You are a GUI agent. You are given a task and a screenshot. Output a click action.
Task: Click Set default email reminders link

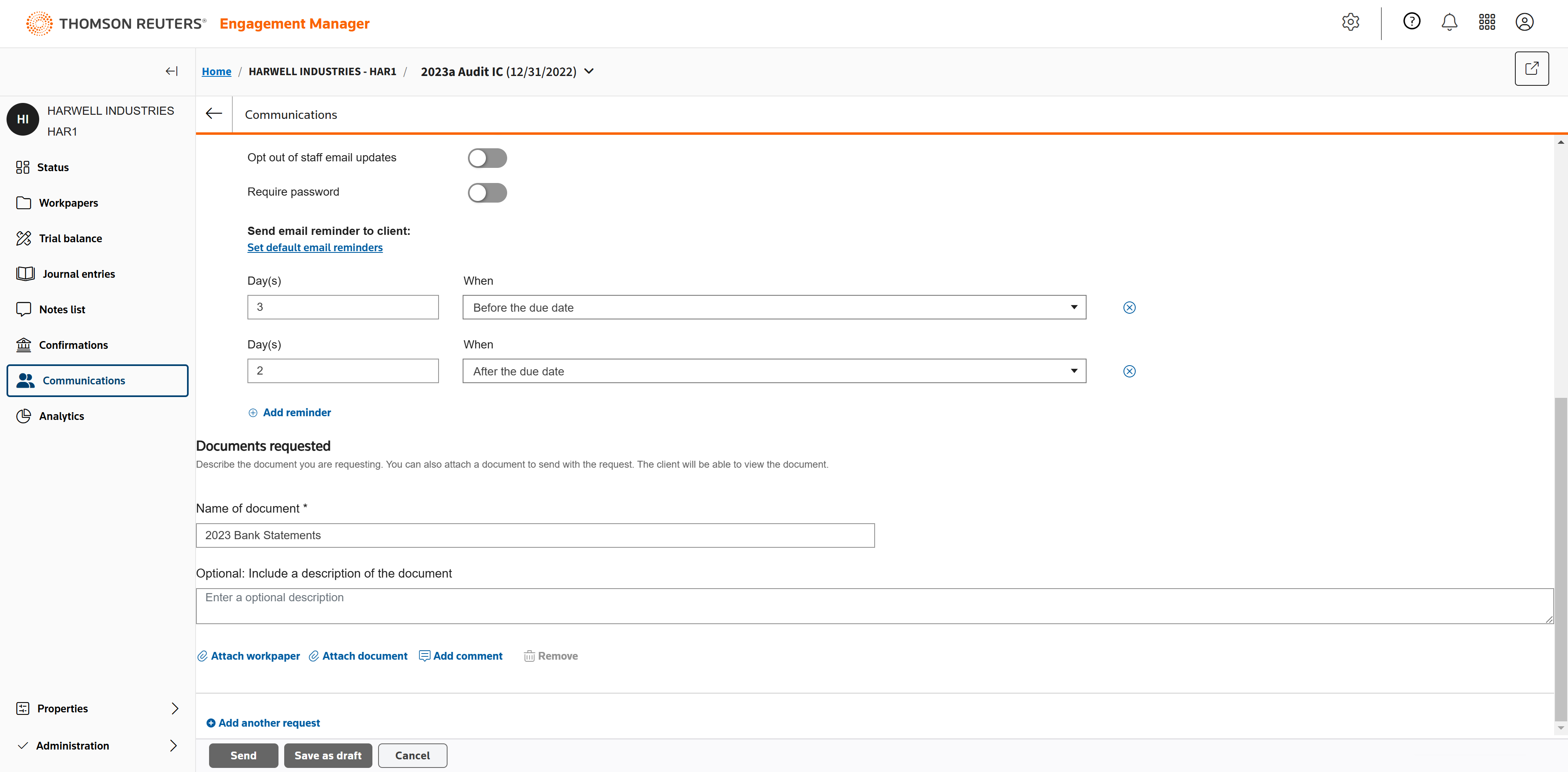315,248
